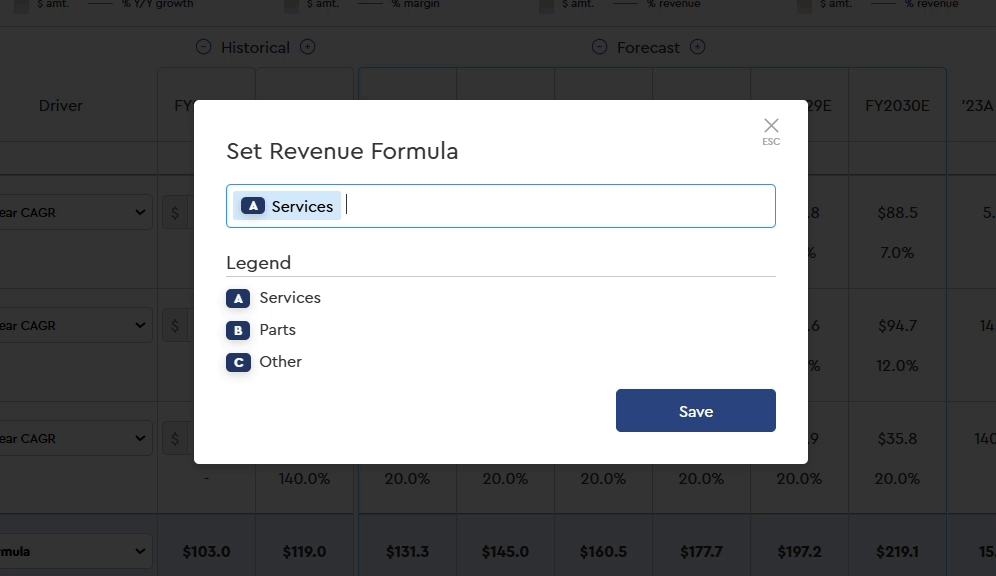The height and width of the screenshot is (576, 996).
Task: Close dialog via ESC X icon
Action: pos(770,126)
